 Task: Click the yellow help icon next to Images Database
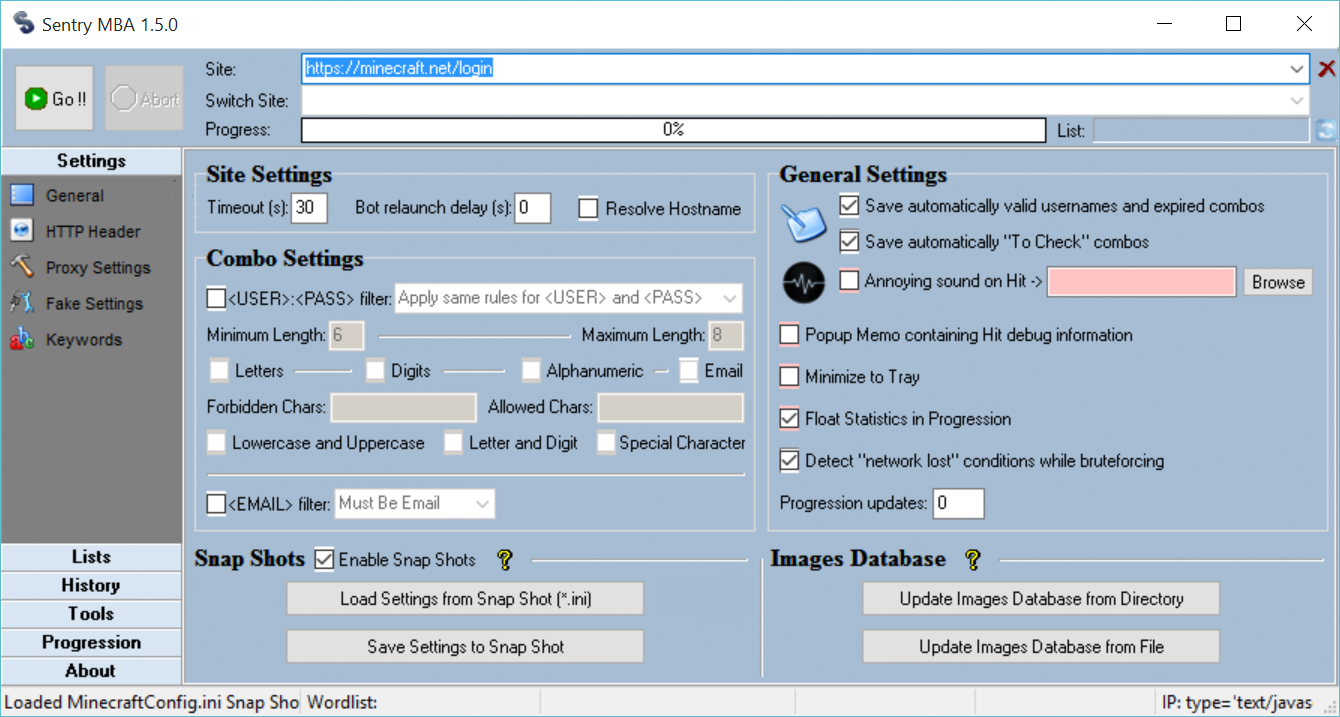click(x=972, y=559)
